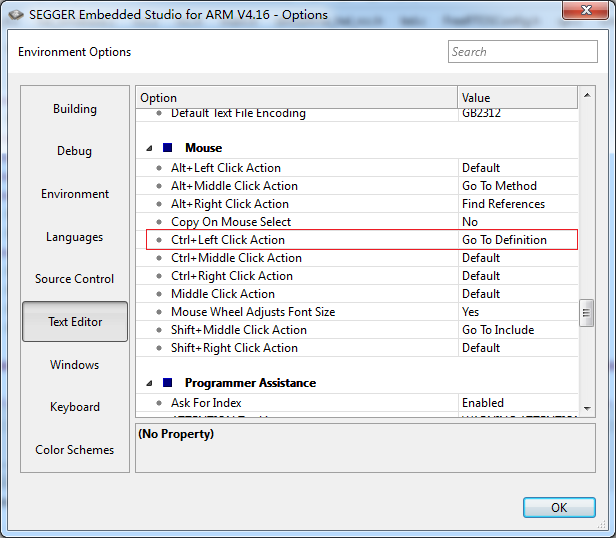This screenshot has height=538, width=616.
Task: Click the Default value of Middle Click Action
Action: pyautogui.click(x=481, y=294)
